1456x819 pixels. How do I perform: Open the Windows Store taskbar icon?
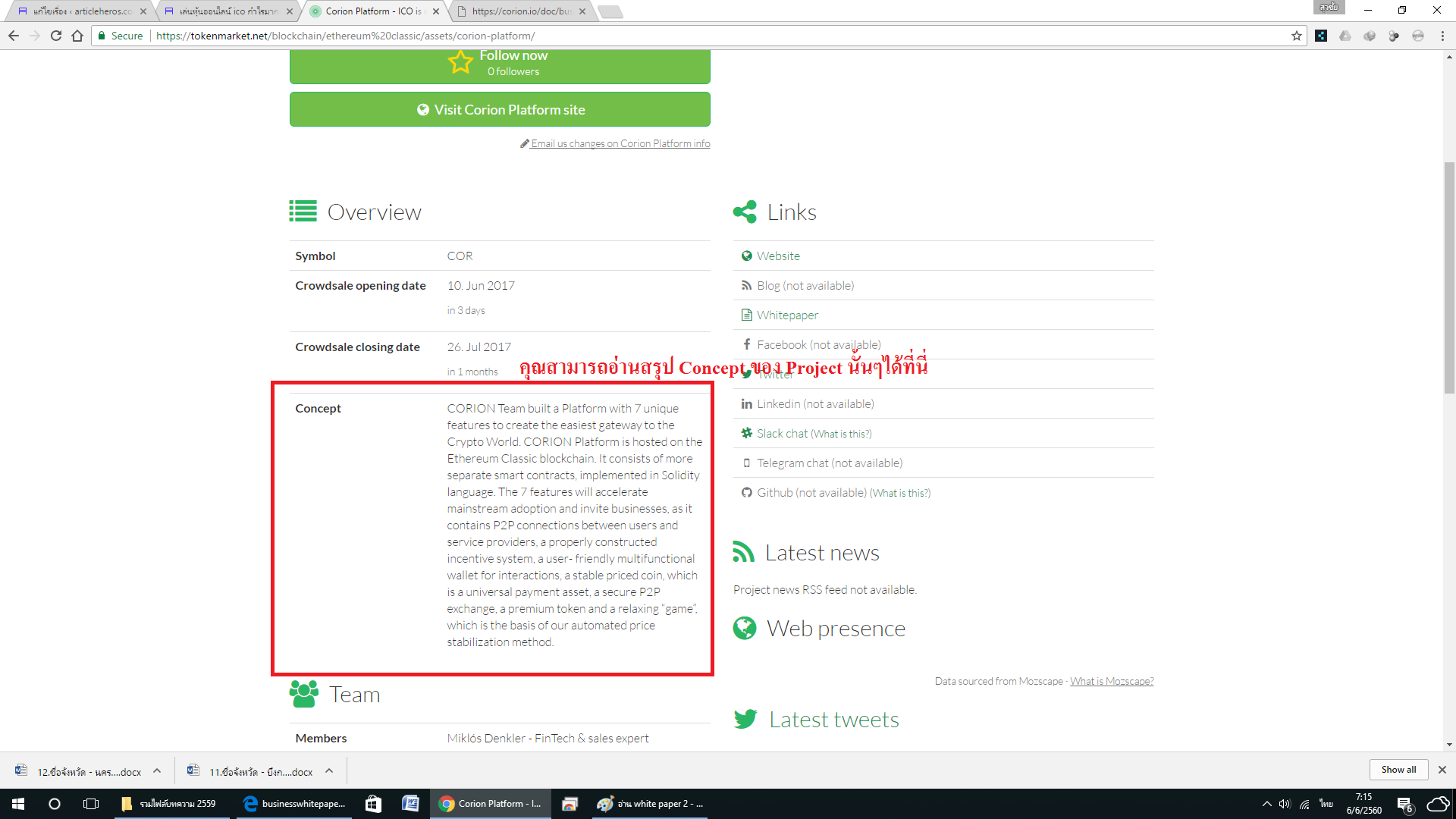pos(373,804)
